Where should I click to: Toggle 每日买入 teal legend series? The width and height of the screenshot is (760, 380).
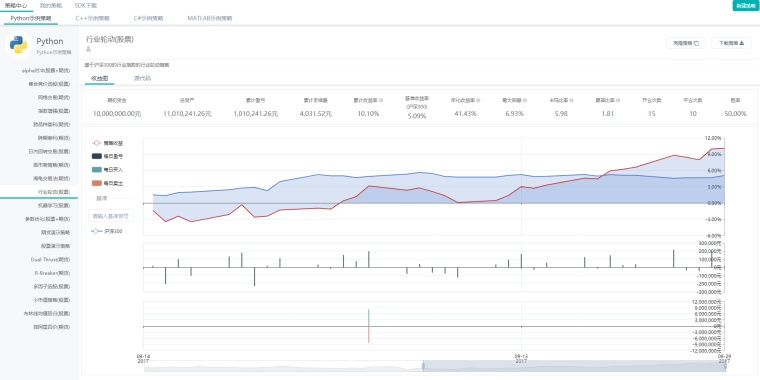[108, 170]
